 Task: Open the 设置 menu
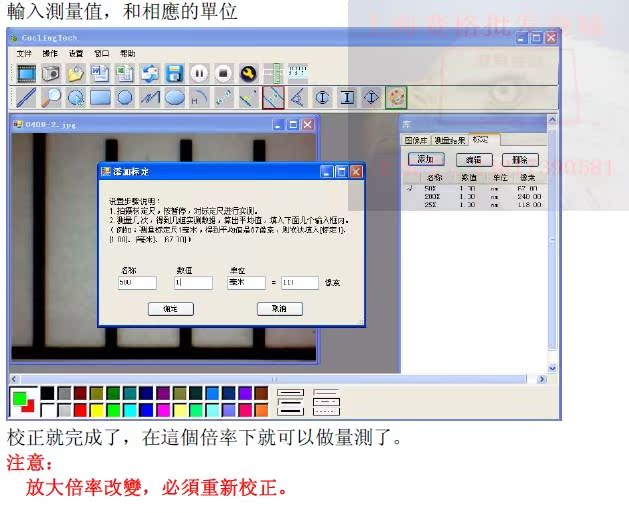pos(76,53)
